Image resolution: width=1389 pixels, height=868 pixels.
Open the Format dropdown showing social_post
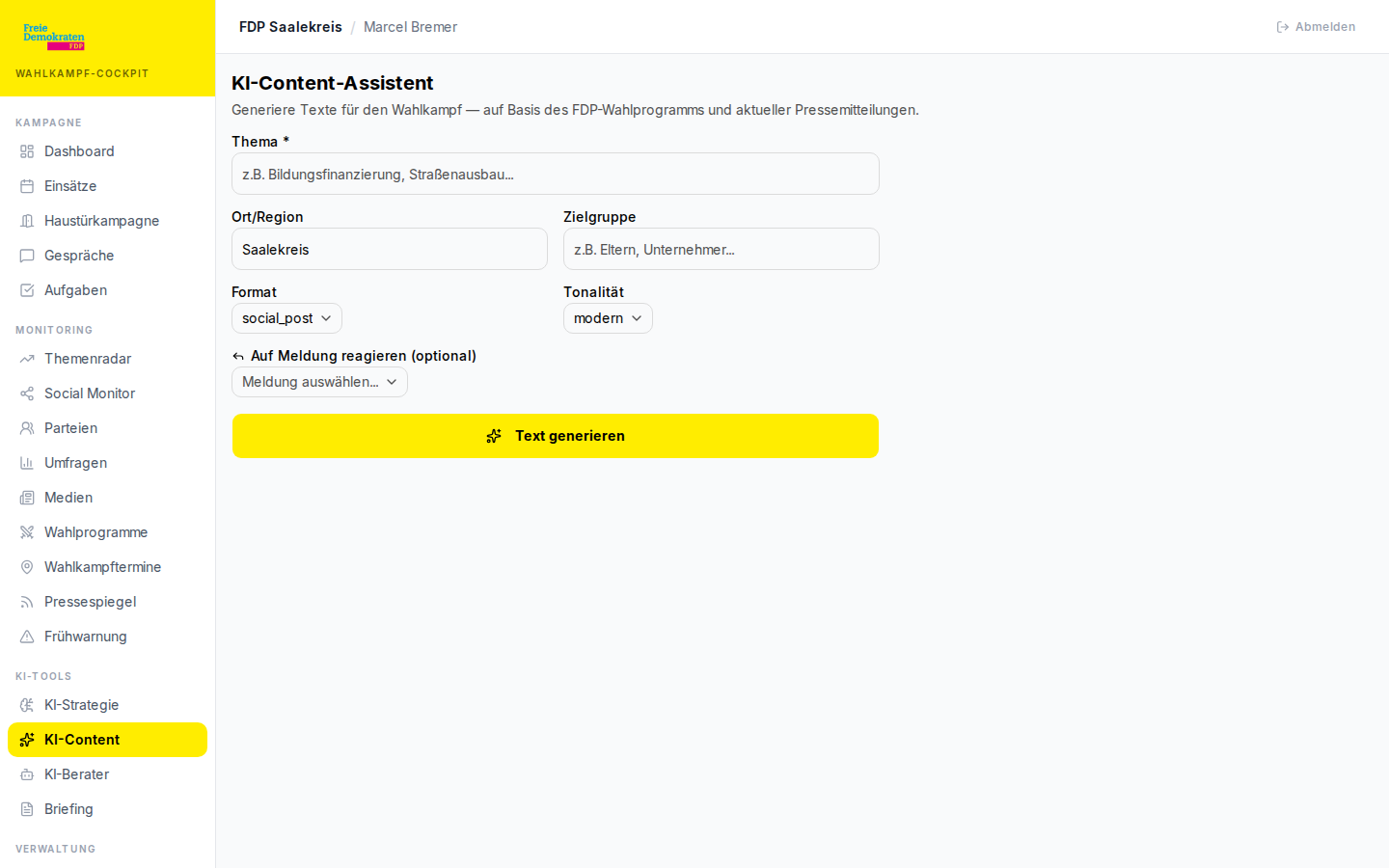click(286, 318)
